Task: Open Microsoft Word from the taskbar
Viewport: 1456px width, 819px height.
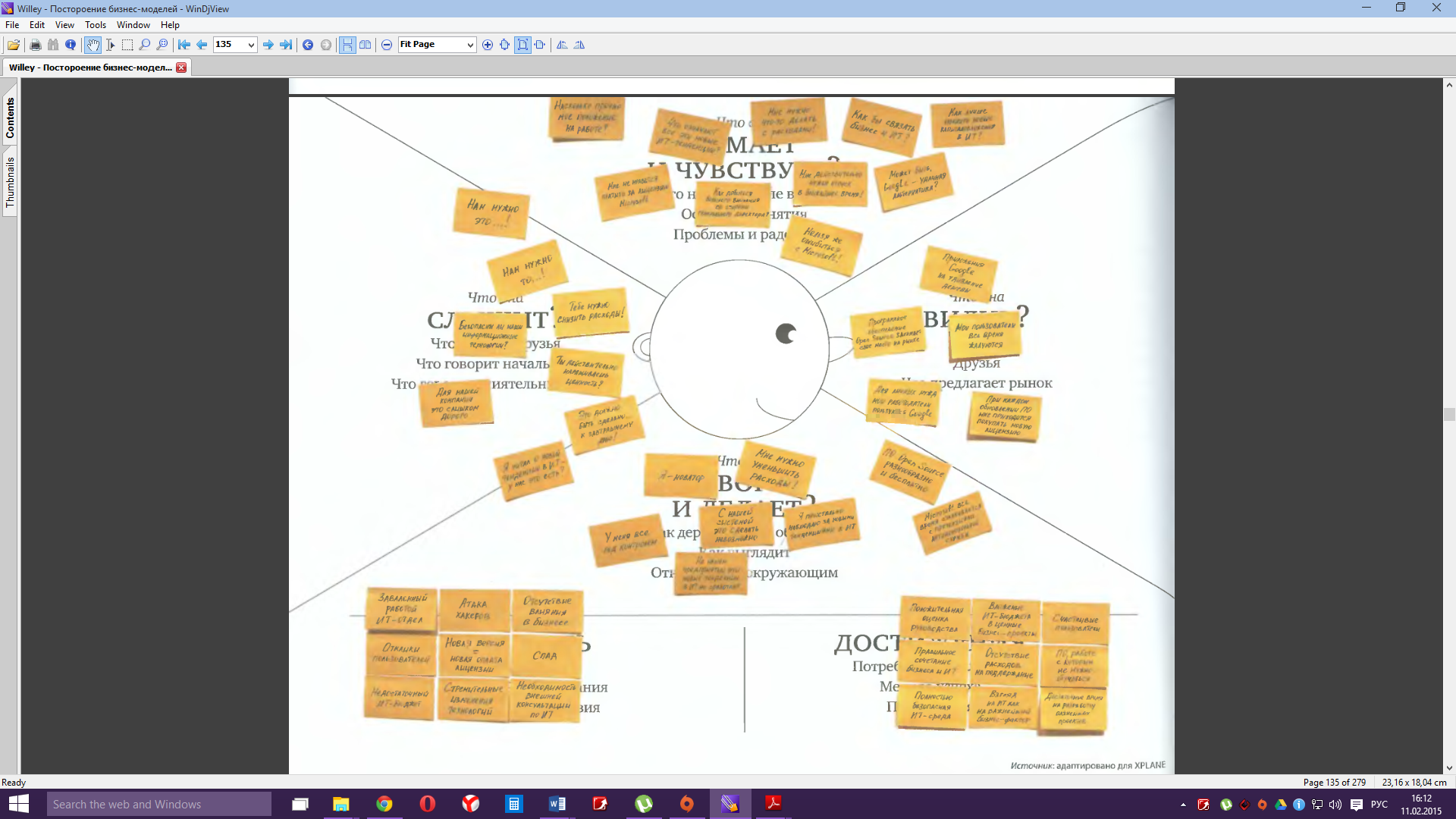Action: (x=557, y=804)
